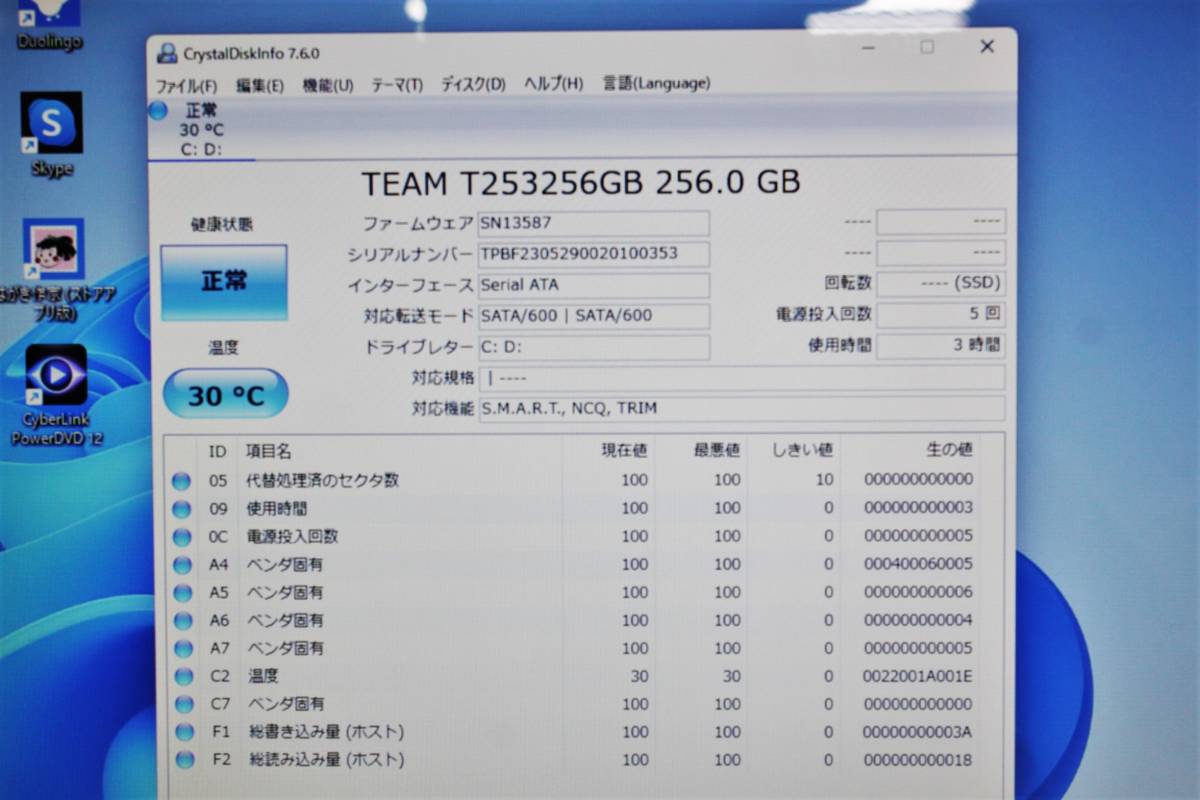Click raw value 000400060005
This screenshot has height=800, width=1200.
(x=917, y=564)
